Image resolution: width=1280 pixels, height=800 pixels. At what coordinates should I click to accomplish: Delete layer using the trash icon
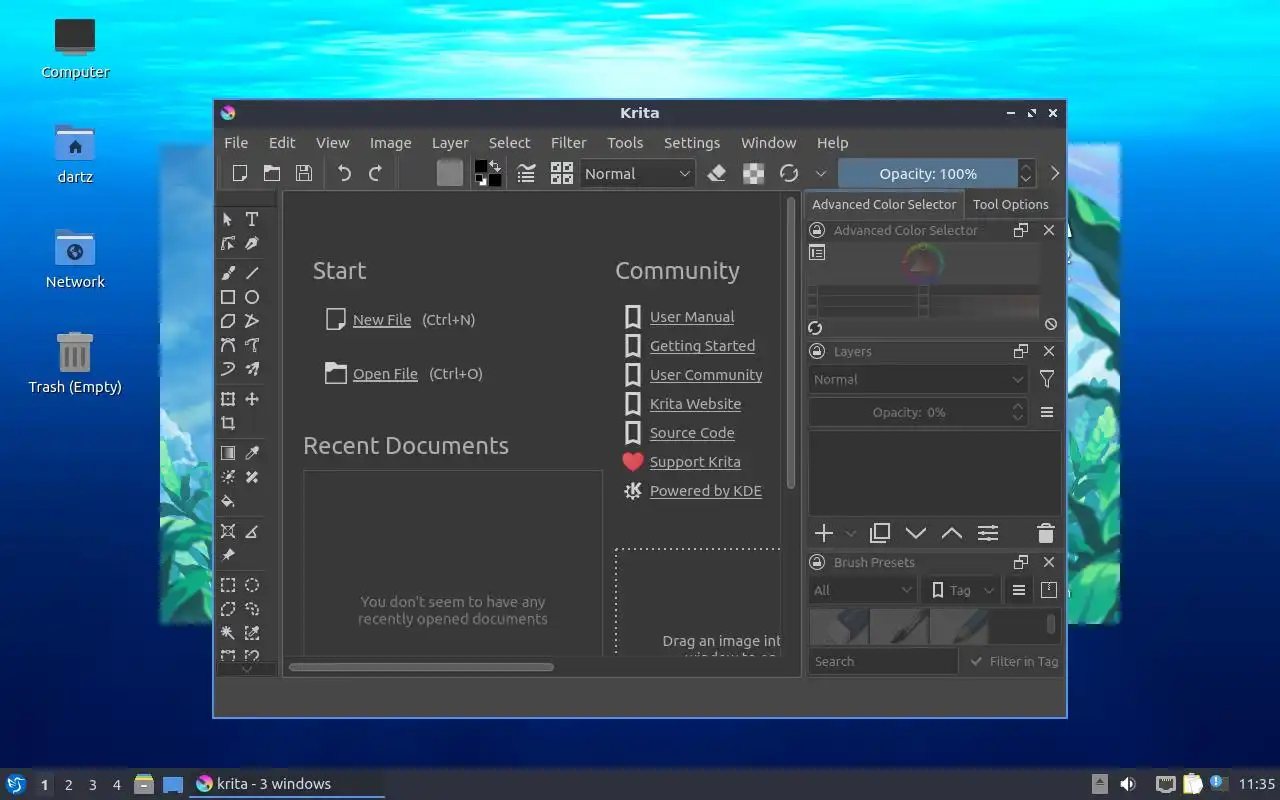click(1045, 533)
